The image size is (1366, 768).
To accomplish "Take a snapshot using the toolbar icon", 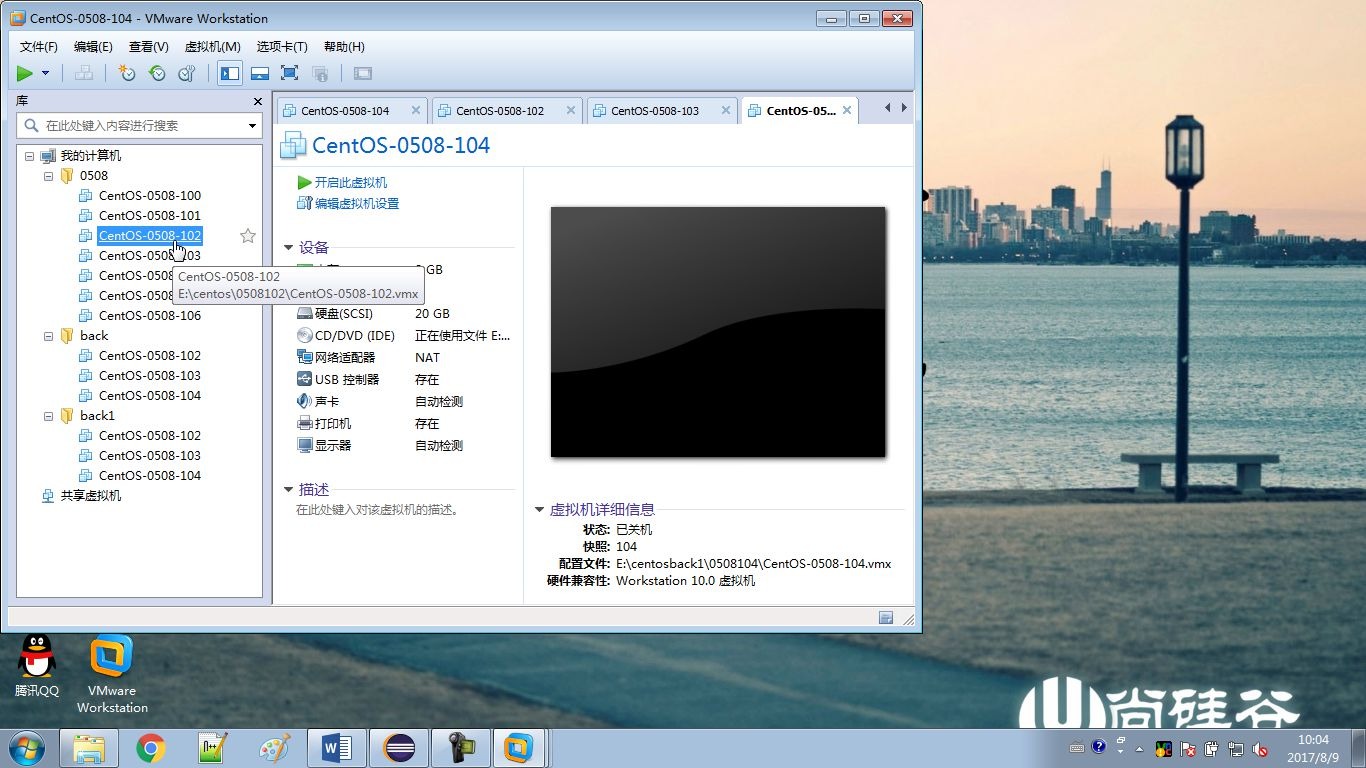I will [127, 73].
